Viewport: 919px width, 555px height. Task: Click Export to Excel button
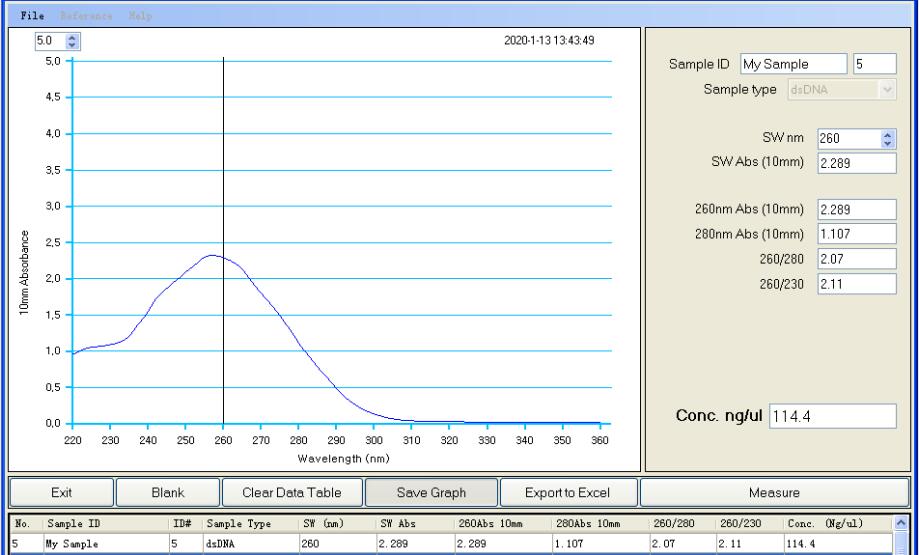(x=568, y=492)
